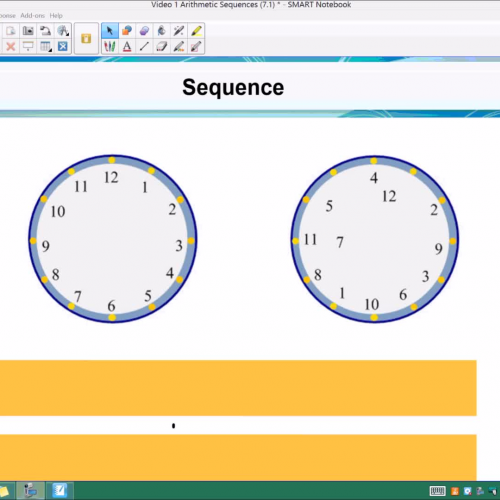This screenshot has width=500, height=500.
Task: Click number 10 on the left clock
Action: 58,212
